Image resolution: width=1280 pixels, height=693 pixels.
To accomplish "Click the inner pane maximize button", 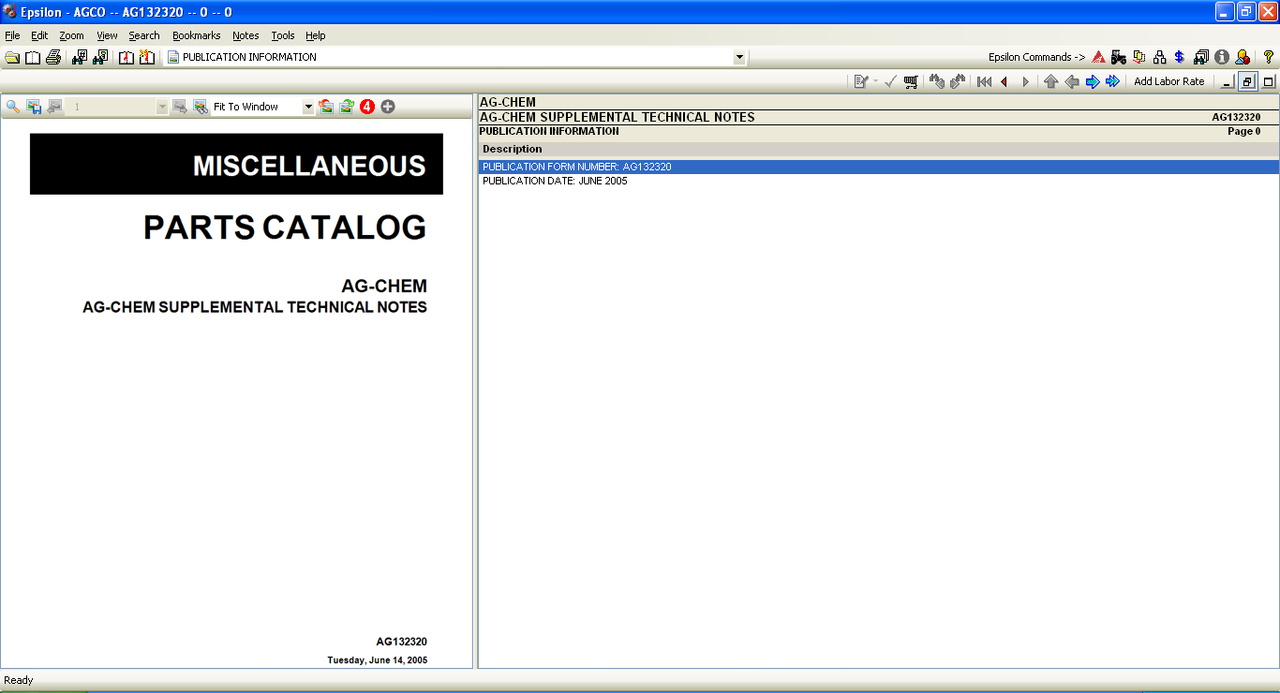I will pos(1269,82).
